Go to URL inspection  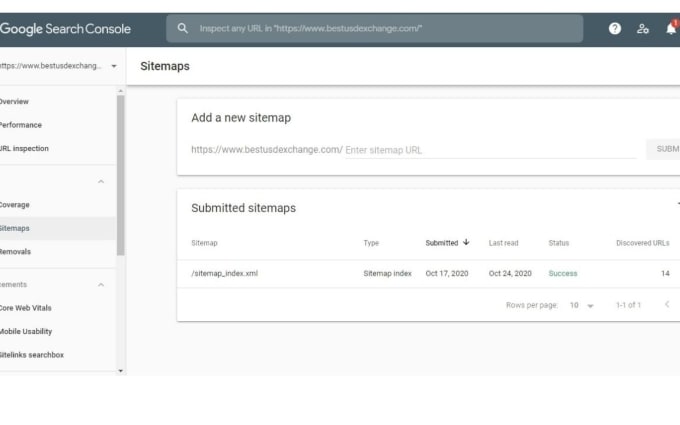pos(24,148)
